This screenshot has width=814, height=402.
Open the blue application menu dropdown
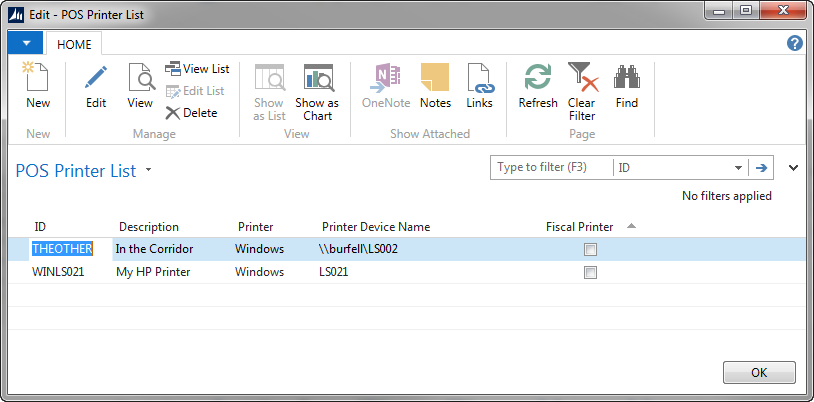(25, 43)
